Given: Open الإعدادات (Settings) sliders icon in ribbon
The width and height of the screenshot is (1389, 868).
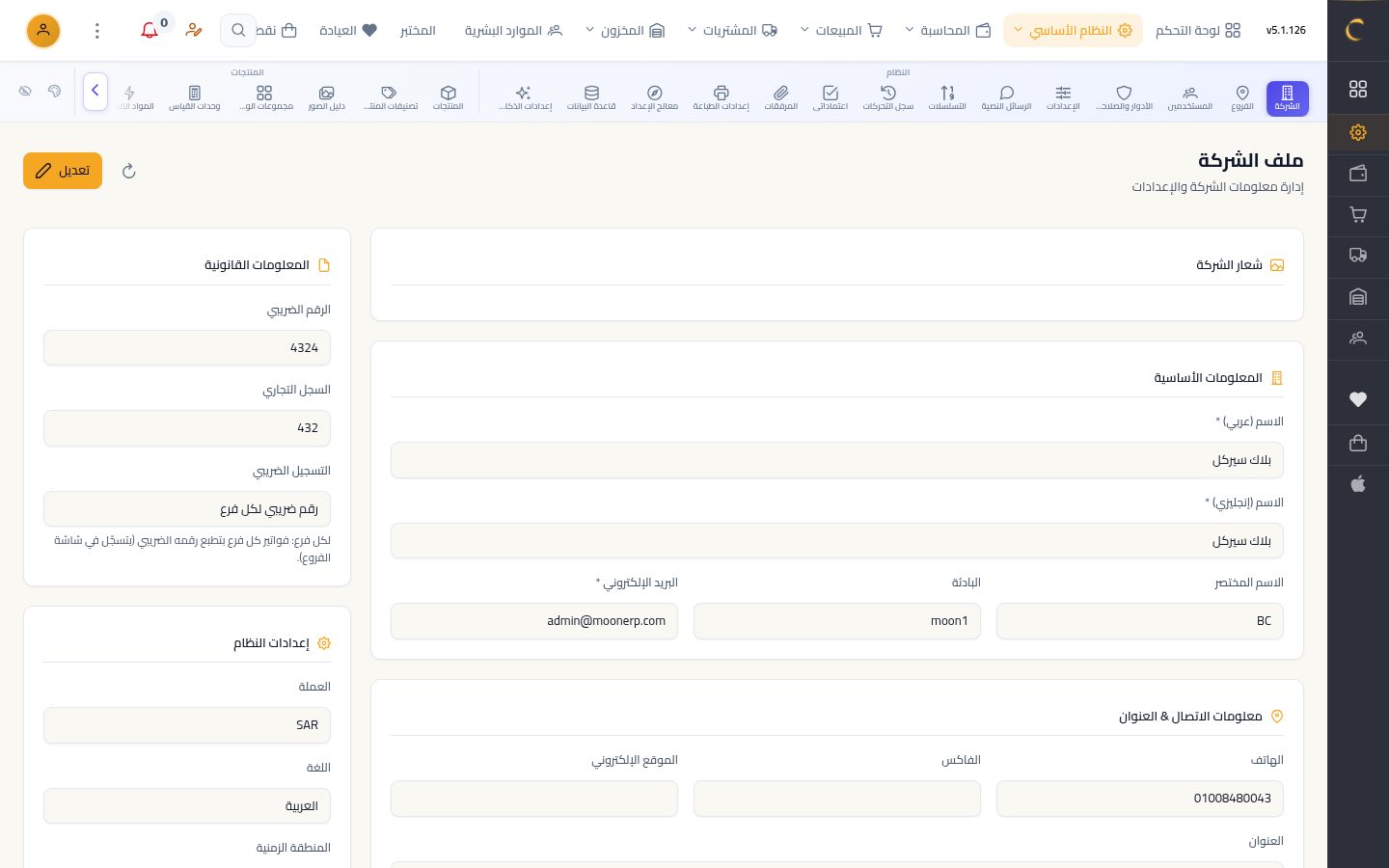Looking at the screenshot, I should click(x=1063, y=98).
